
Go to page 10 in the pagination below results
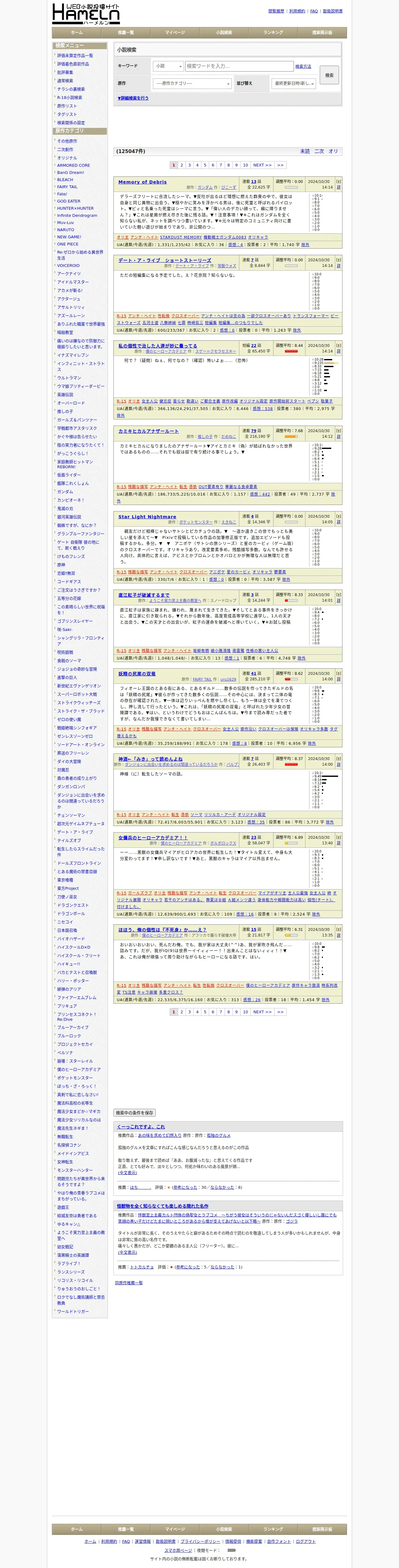(245, 1012)
